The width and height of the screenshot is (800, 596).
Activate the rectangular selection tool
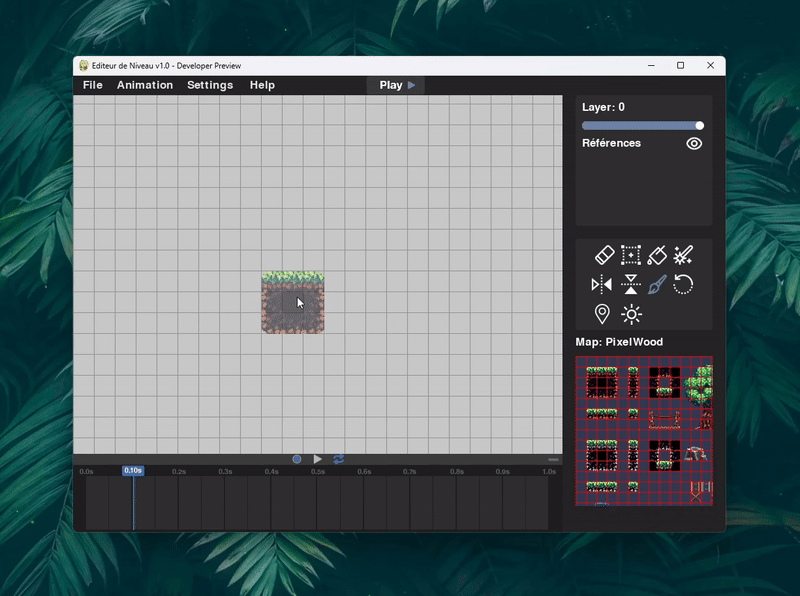coord(631,255)
